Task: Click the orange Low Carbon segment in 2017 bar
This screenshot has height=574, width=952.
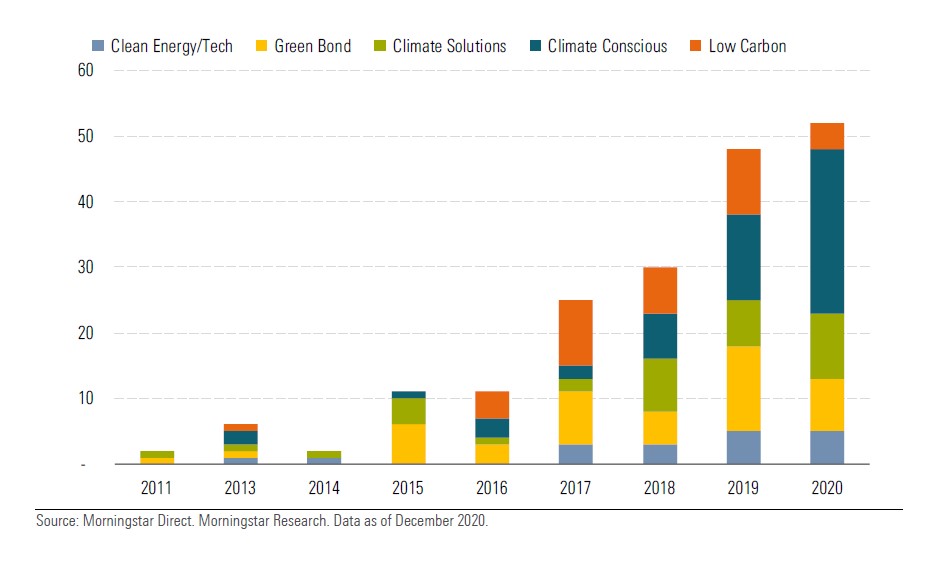Action: (575, 333)
